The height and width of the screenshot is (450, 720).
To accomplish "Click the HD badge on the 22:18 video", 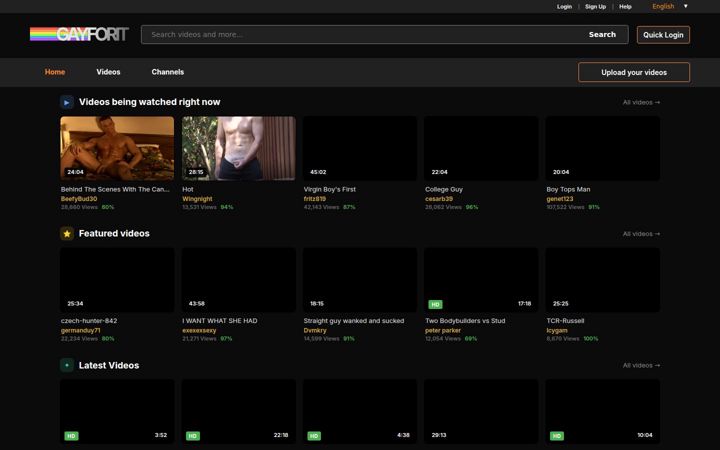I will click(193, 436).
